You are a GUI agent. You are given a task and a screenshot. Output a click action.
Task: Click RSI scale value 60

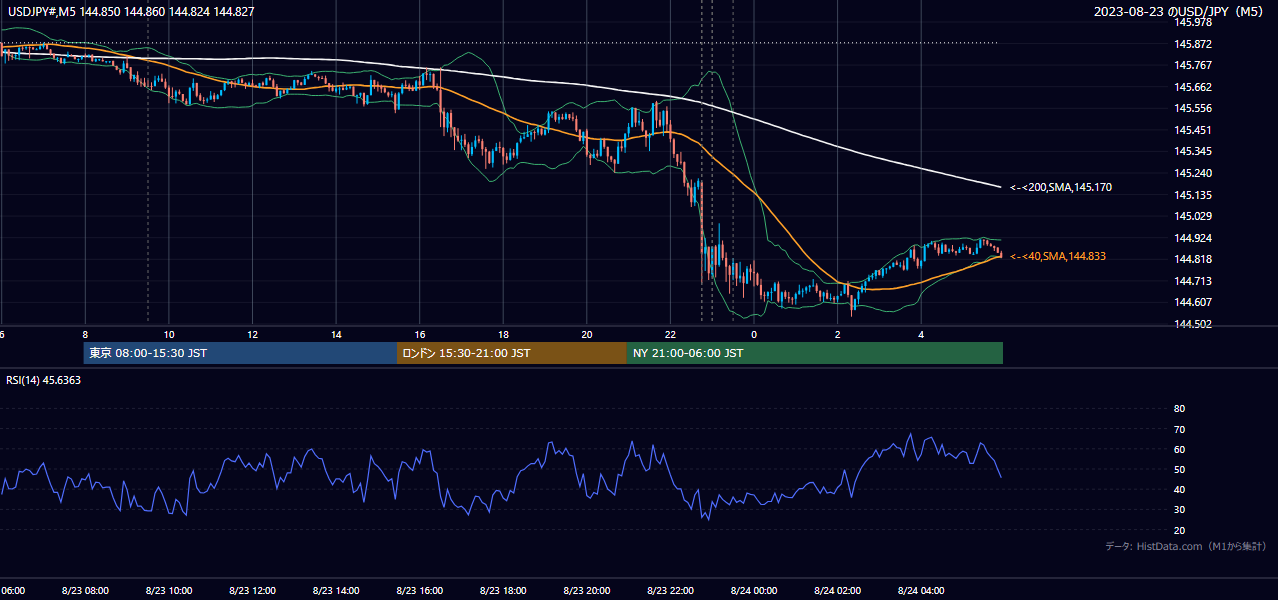click(1179, 449)
